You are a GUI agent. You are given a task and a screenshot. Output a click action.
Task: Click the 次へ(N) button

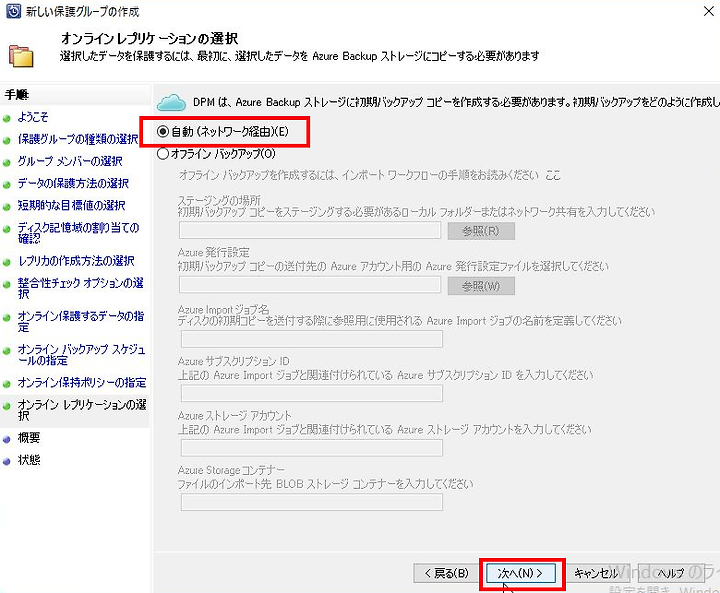point(521,573)
